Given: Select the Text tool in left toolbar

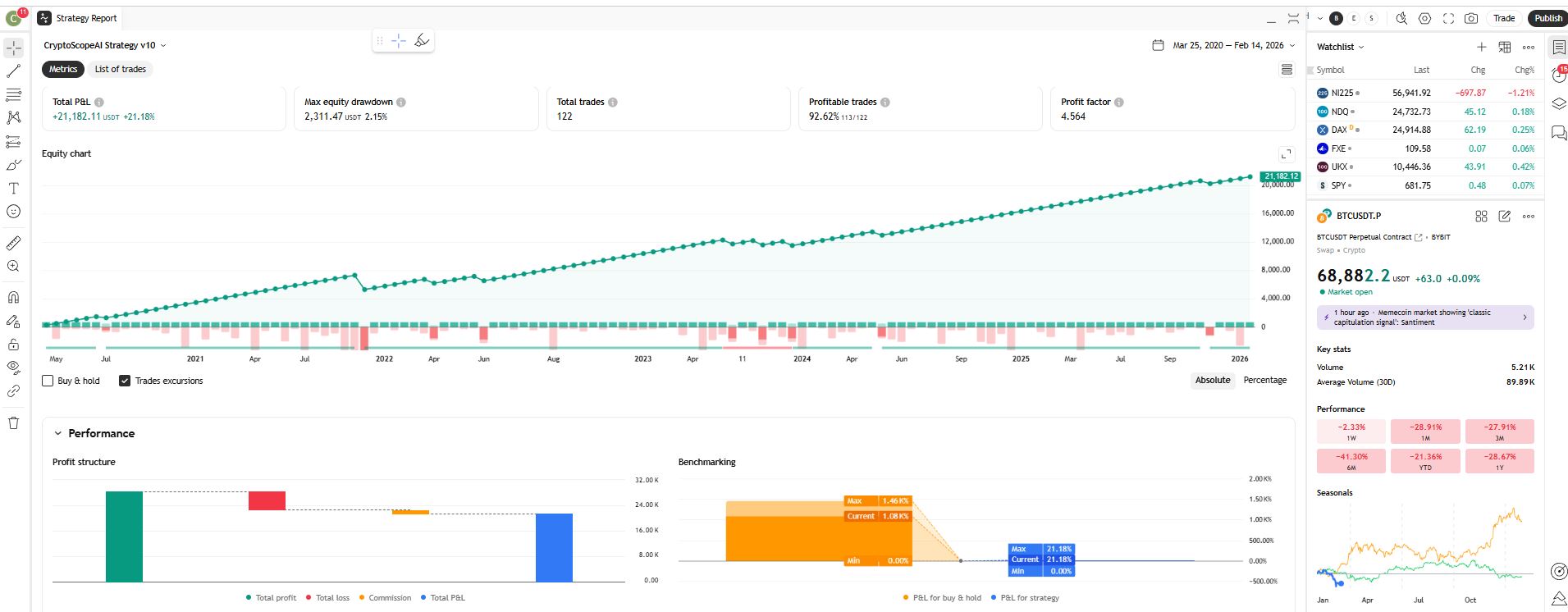Looking at the screenshot, I should [14, 189].
